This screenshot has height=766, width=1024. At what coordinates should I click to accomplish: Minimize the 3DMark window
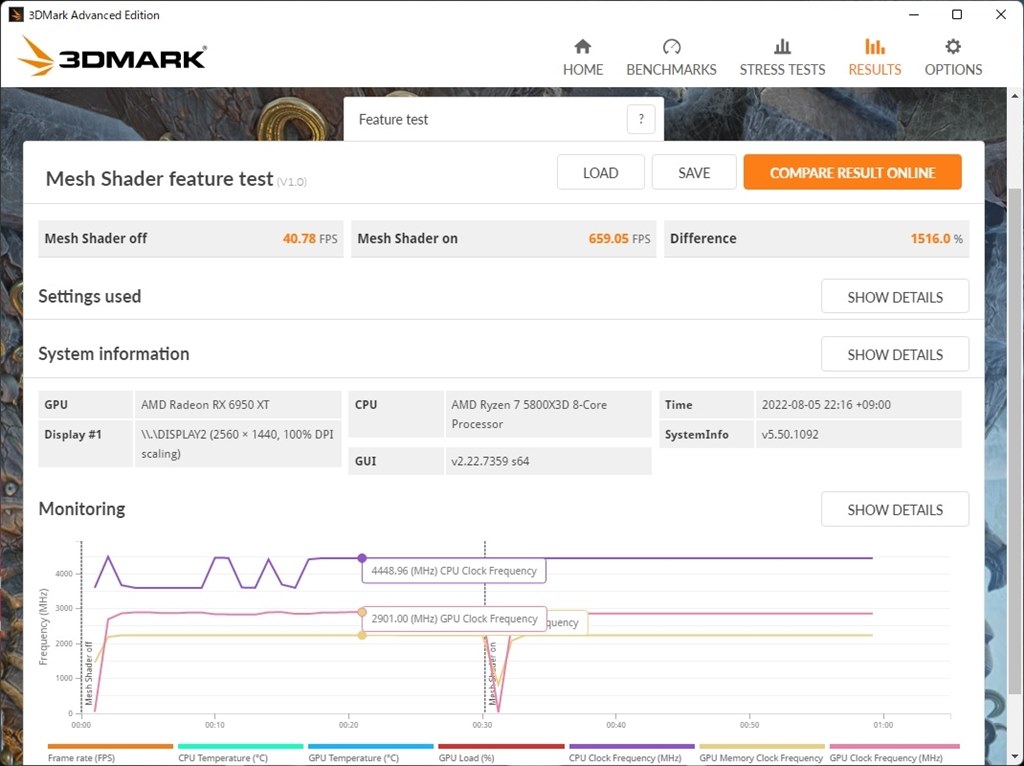coord(913,14)
